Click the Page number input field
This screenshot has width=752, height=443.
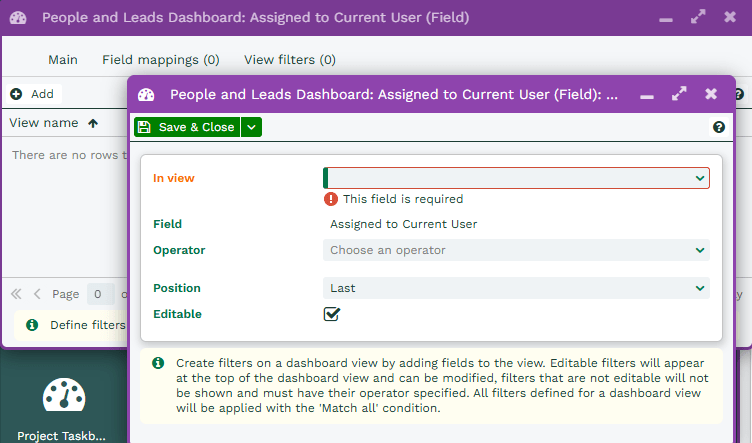[99, 294]
